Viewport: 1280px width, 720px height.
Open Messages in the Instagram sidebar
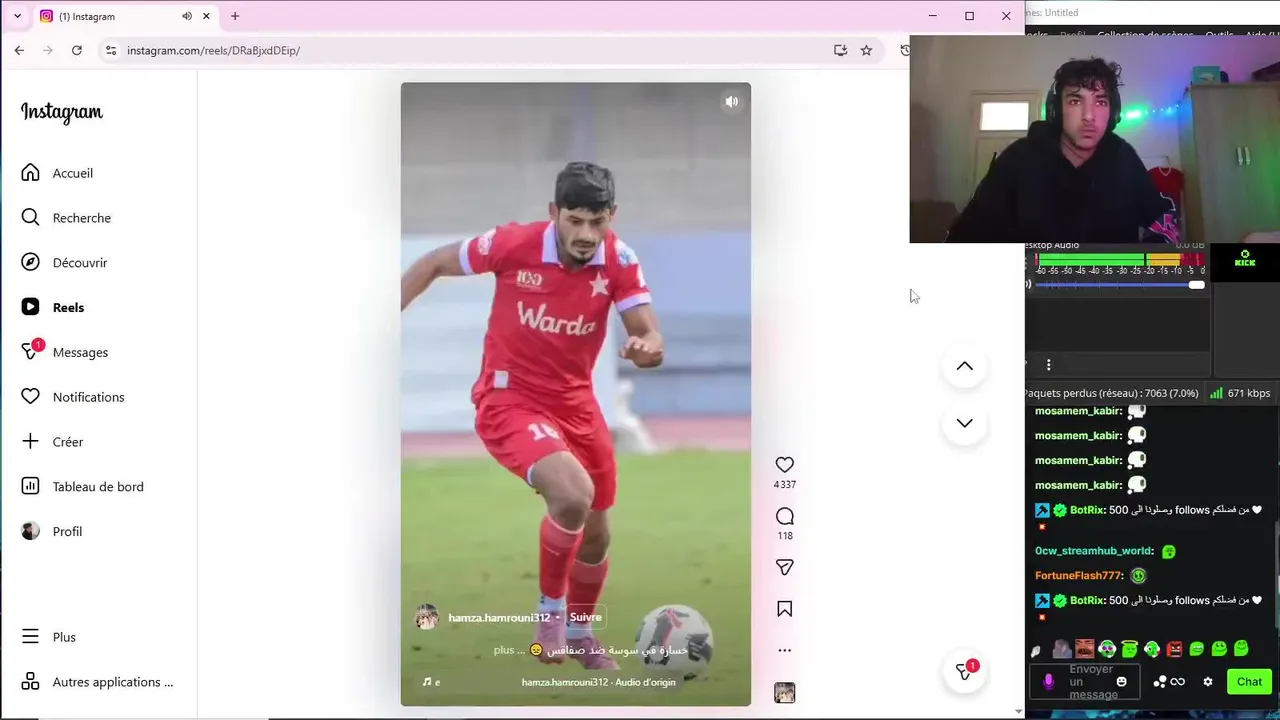(66, 352)
